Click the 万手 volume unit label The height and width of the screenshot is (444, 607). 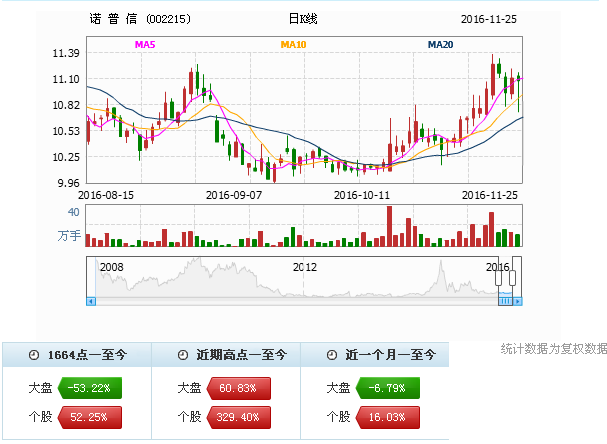point(69,235)
